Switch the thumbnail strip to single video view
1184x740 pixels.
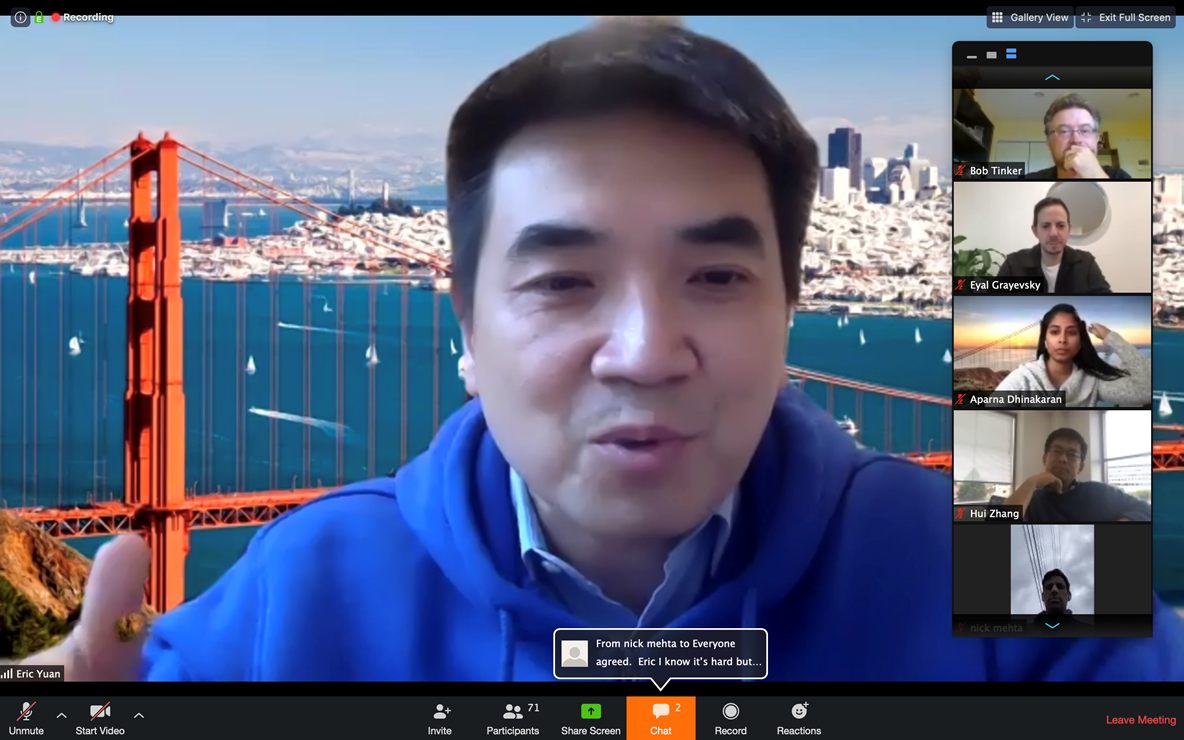point(991,55)
